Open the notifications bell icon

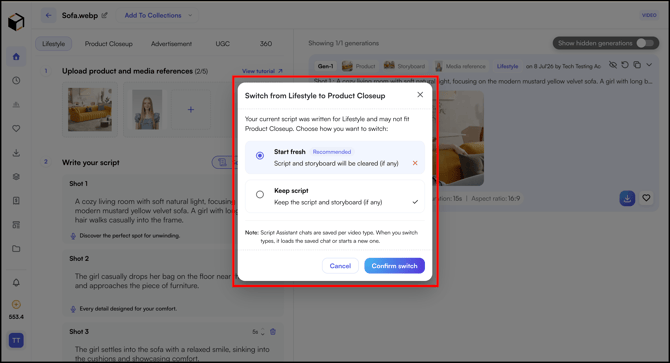coord(16,283)
